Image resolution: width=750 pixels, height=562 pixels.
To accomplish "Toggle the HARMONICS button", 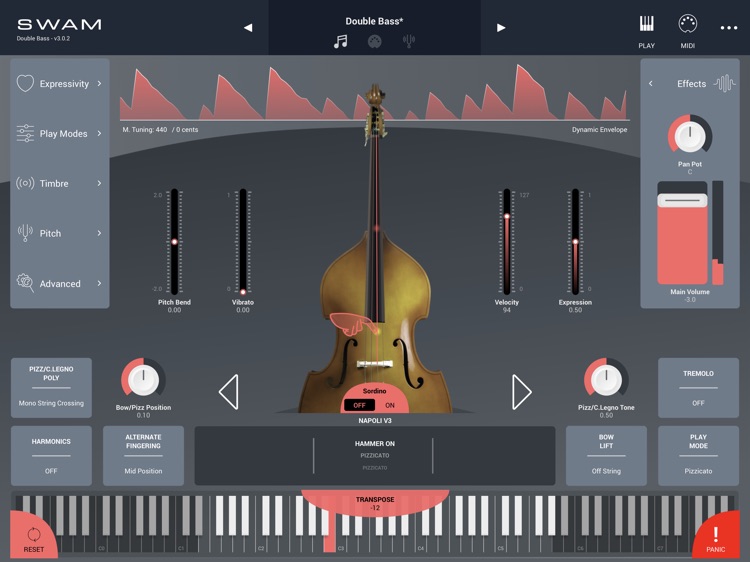I will [51, 456].
